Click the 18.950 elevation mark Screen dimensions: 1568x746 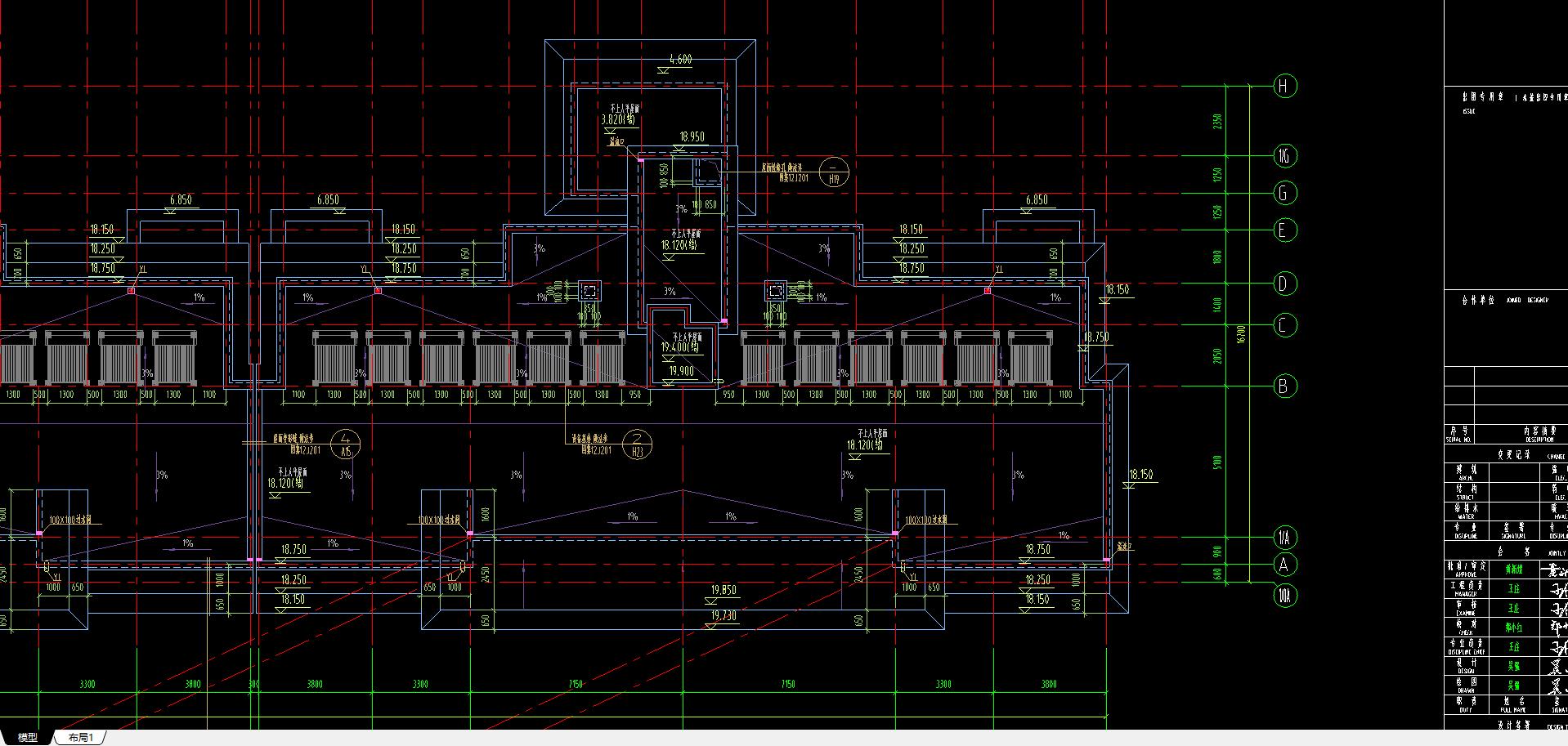pyautogui.click(x=692, y=136)
